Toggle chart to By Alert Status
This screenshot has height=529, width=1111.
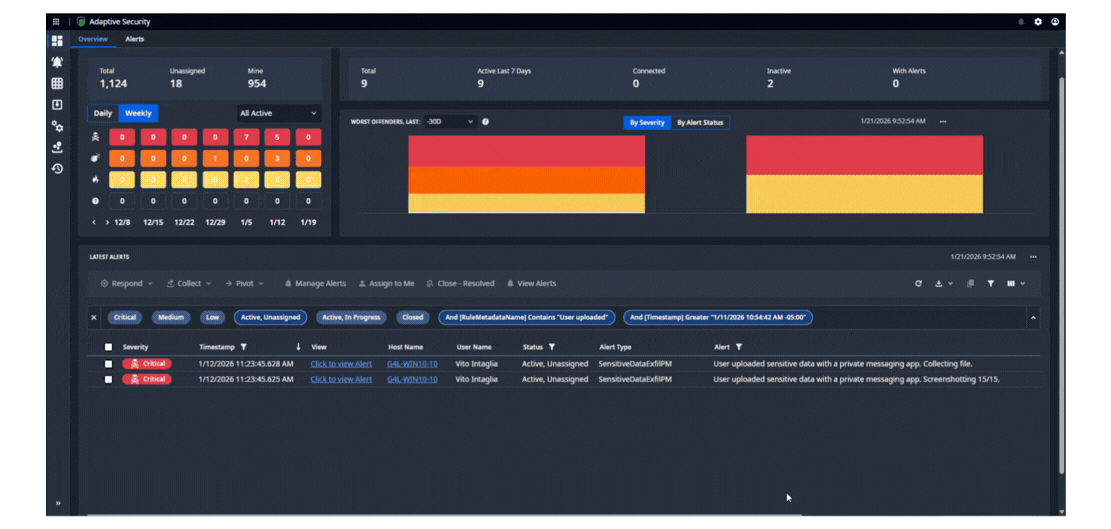tap(699, 122)
